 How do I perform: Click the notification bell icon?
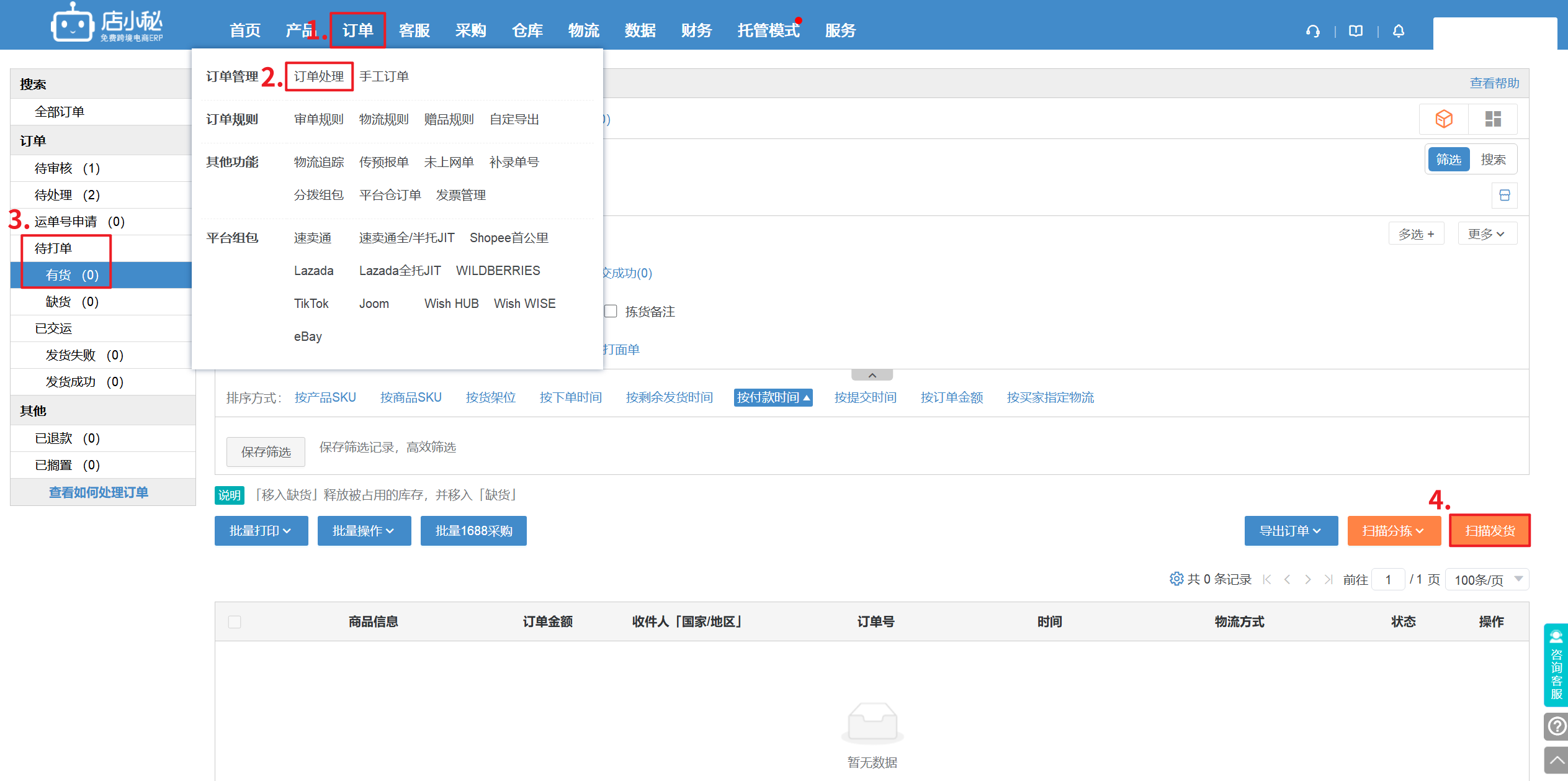tap(1398, 31)
